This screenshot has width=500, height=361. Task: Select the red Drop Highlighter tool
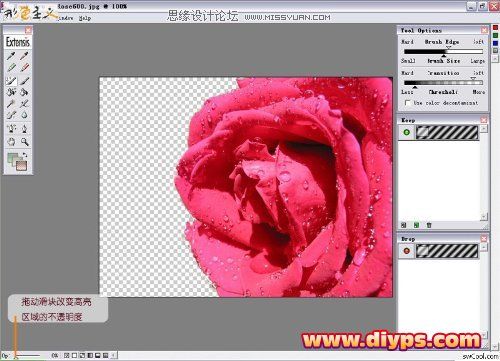(24, 68)
